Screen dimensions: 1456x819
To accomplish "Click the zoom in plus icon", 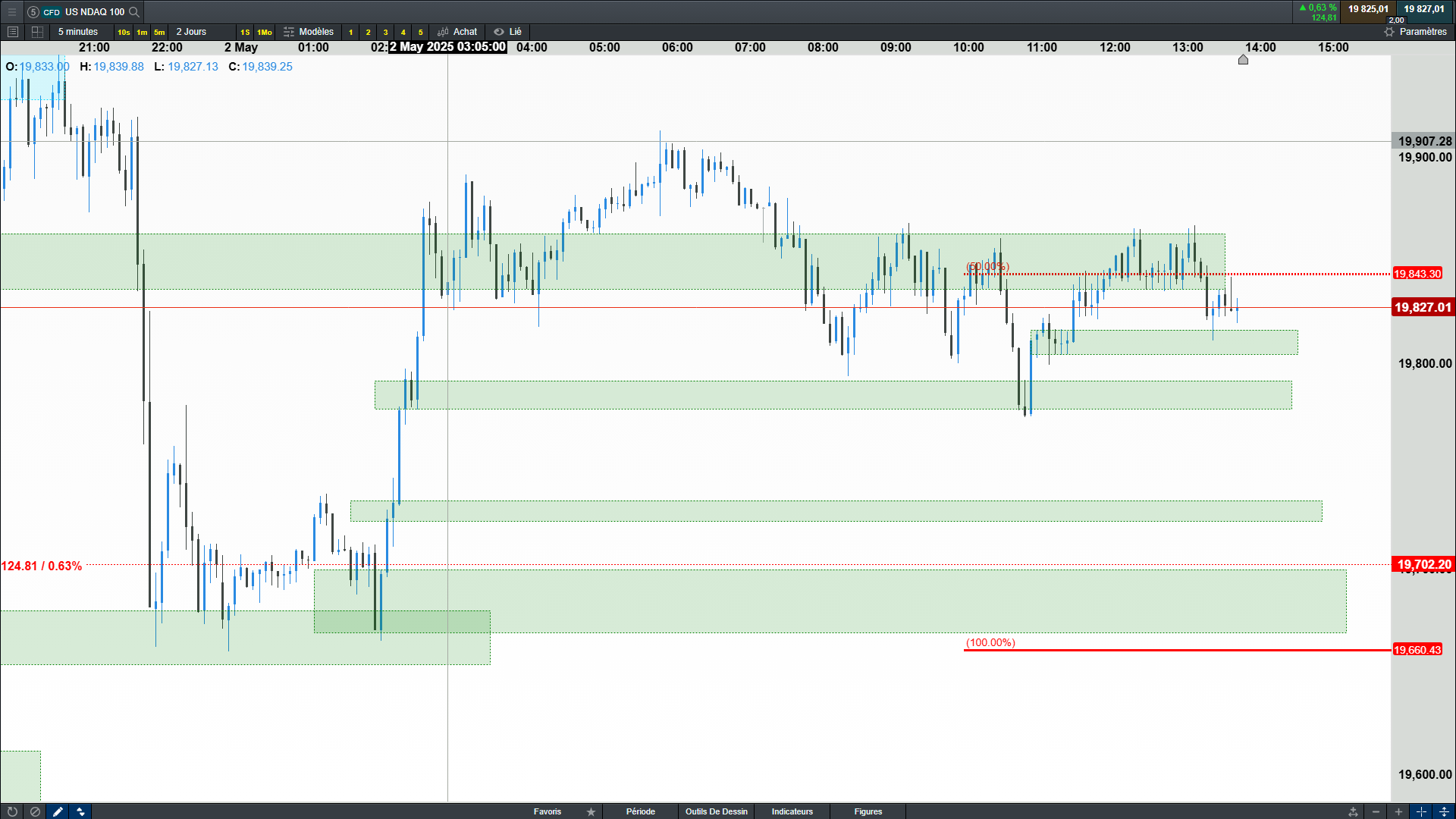I will click(1398, 811).
